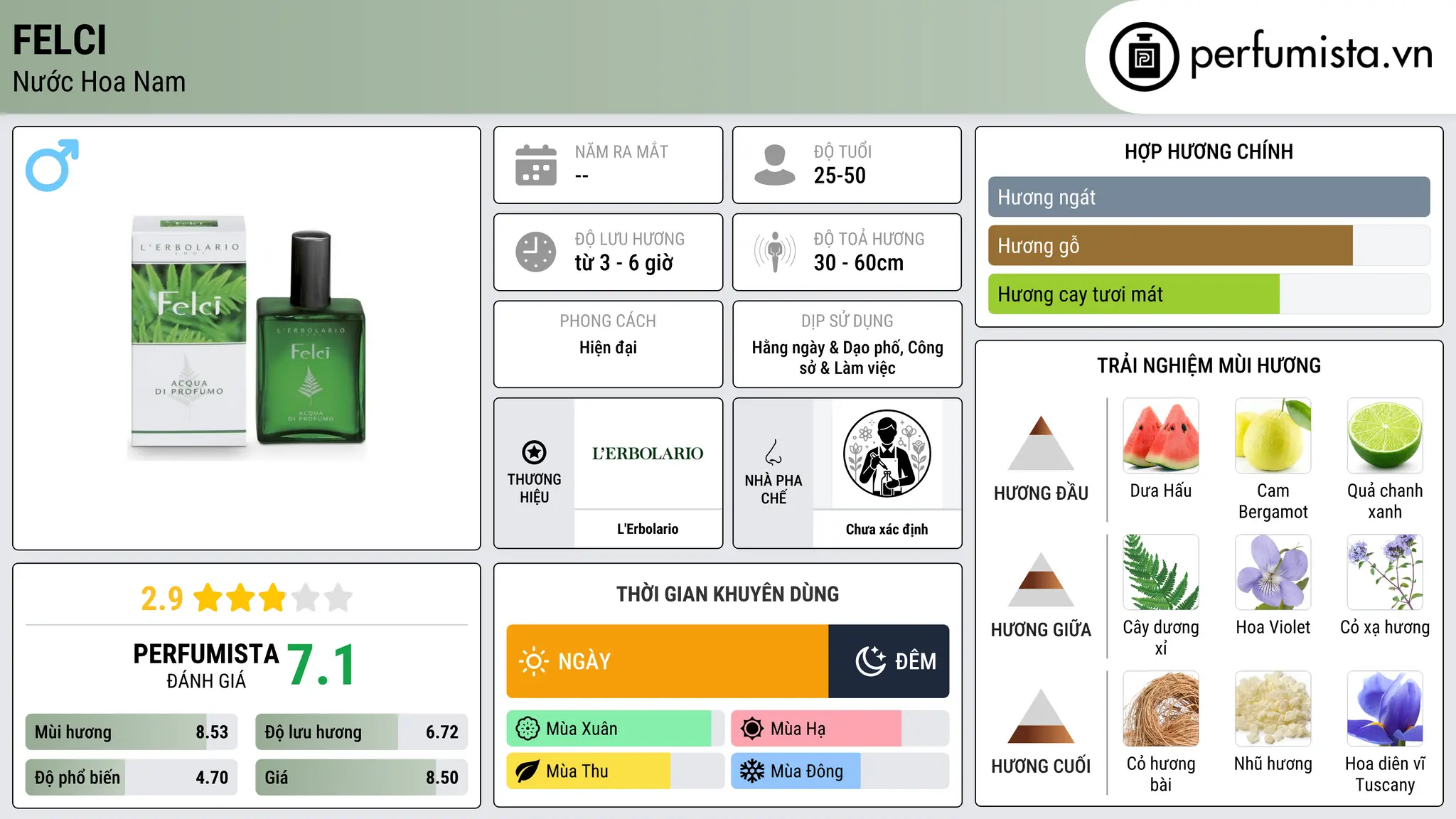Click the Mùi hương 8.53 rating bar

coord(132,732)
